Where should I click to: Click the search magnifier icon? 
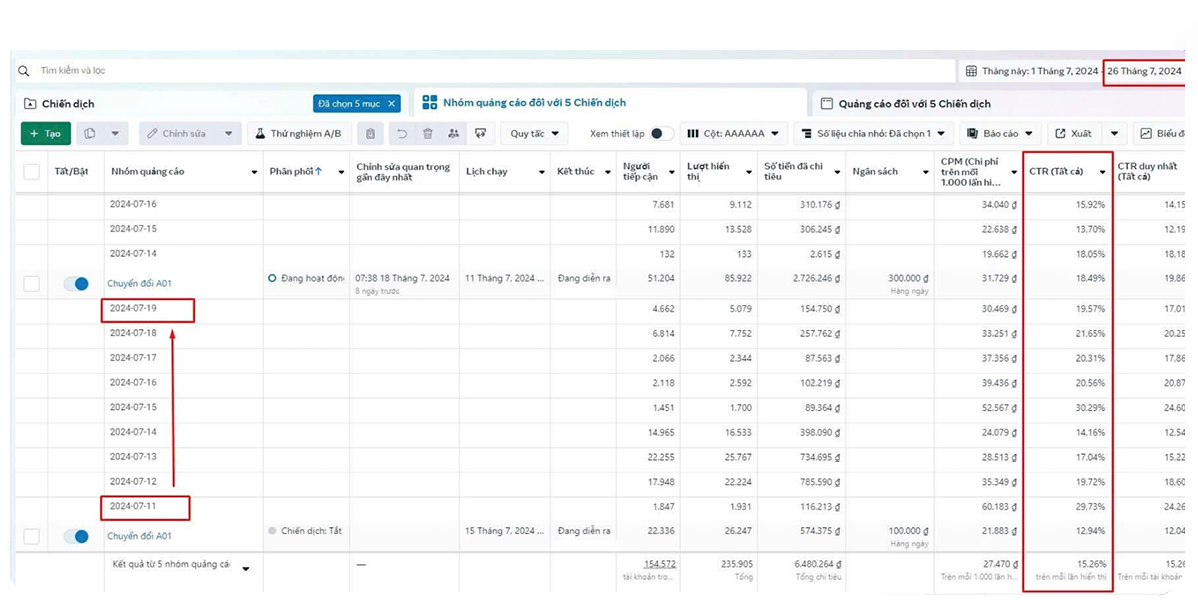click(24, 71)
